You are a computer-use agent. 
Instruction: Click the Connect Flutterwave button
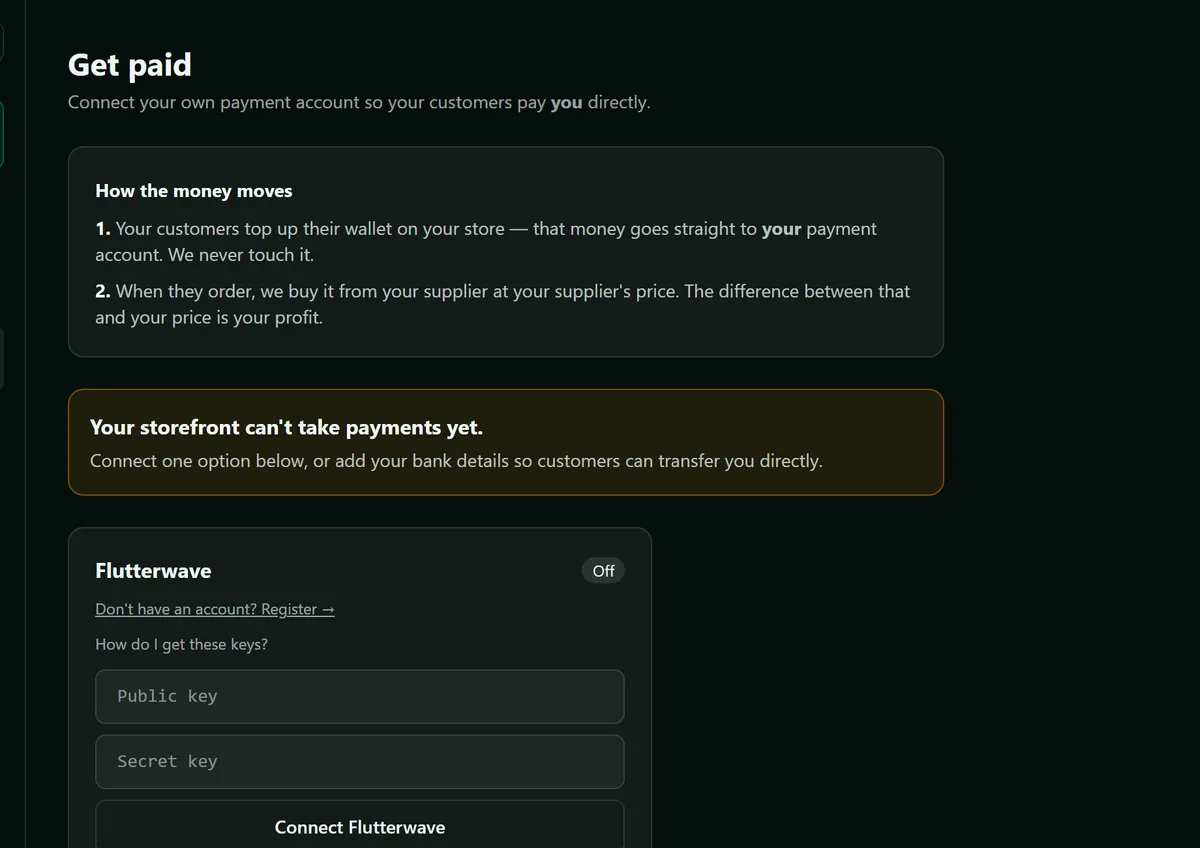(x=360, y=826)
